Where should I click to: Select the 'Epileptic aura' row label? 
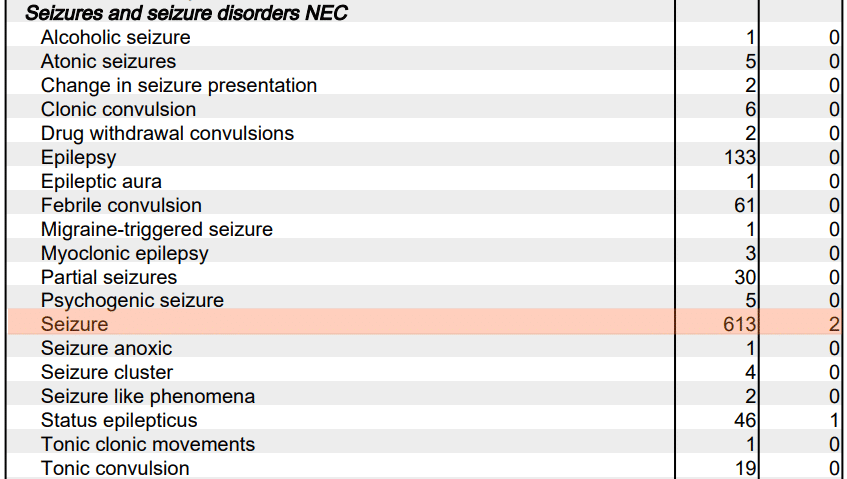coord(101,181)
